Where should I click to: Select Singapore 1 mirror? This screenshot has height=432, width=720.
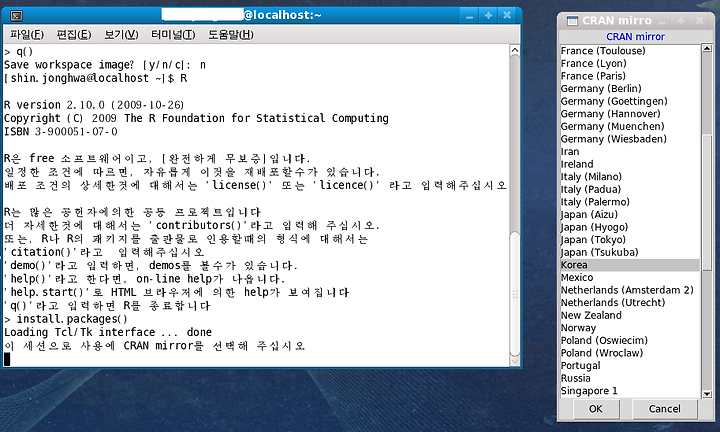click(630, 391)
